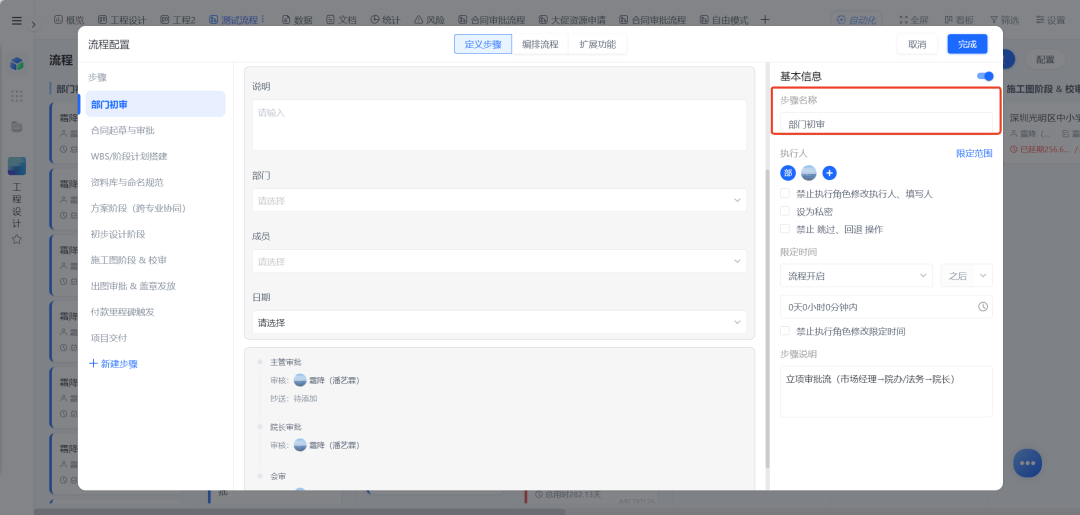Check the 设为私密 box
Viewport: 1080px width, 515px height.
tap(785, 211)
